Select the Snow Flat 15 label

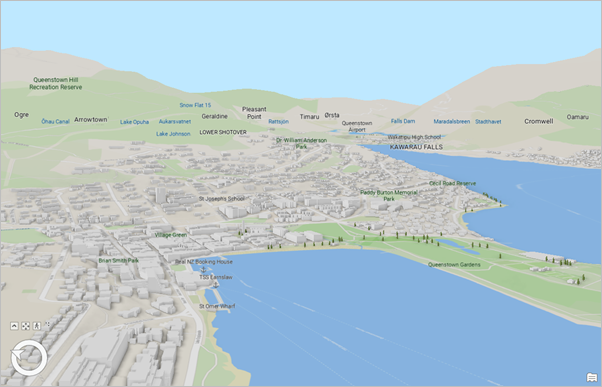pyautogui.click(x=195, y=105)
